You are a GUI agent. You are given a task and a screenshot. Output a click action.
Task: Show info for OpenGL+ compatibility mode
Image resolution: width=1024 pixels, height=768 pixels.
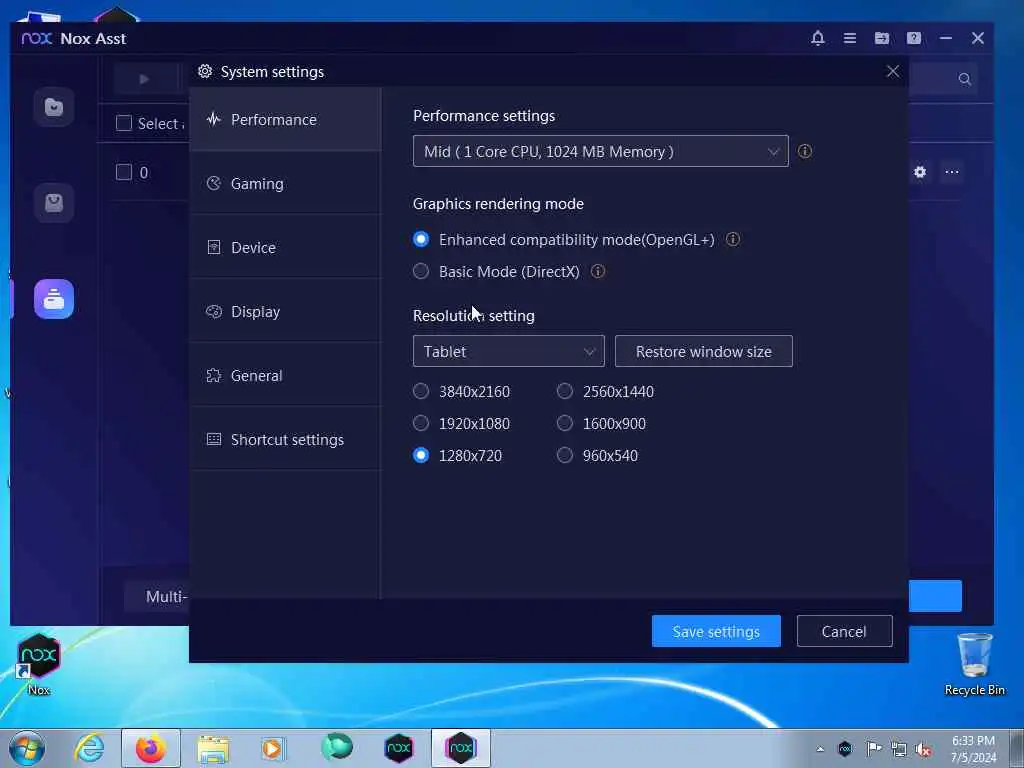click(733, 240)
